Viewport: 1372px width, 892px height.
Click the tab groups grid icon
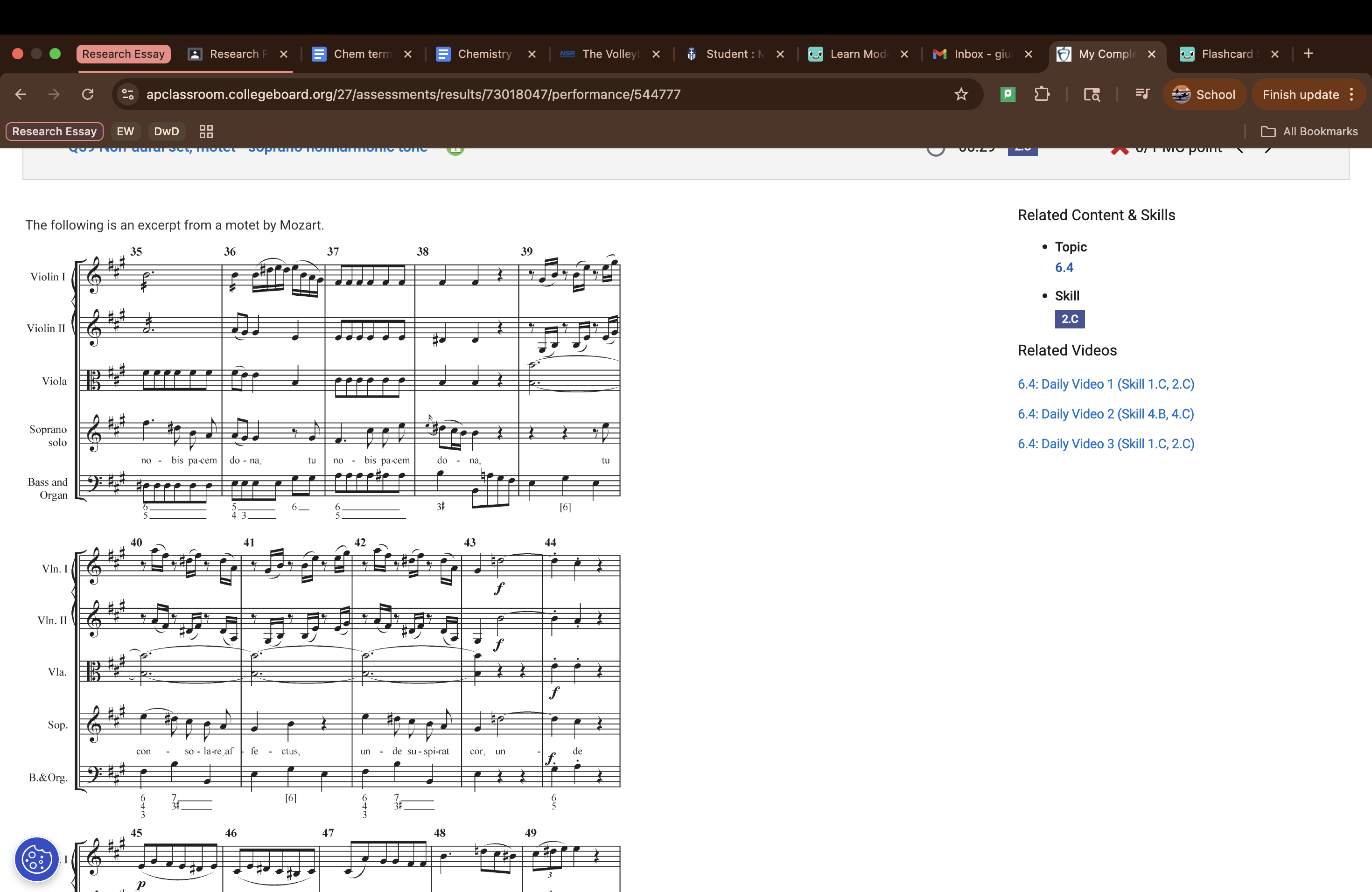(206, 132)
